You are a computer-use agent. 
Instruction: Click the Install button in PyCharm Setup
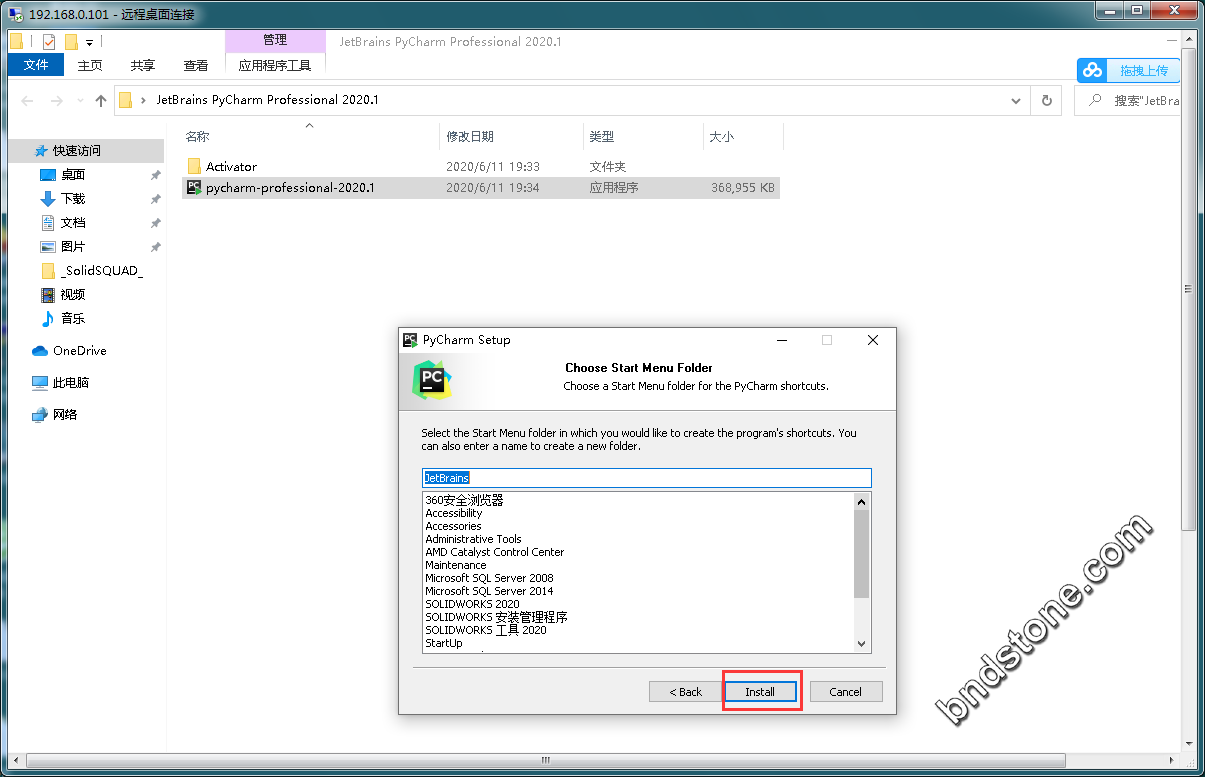point(760,692)
